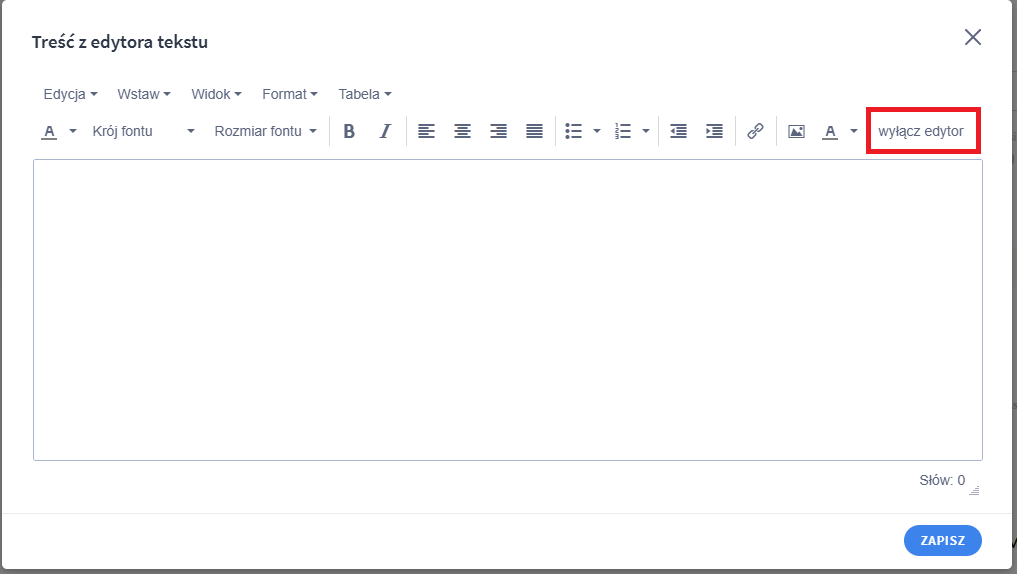The height and width of the screenshot is (574, 1017).
Task: Click the editor resize handle corner
Action: (x=974, y=490)
